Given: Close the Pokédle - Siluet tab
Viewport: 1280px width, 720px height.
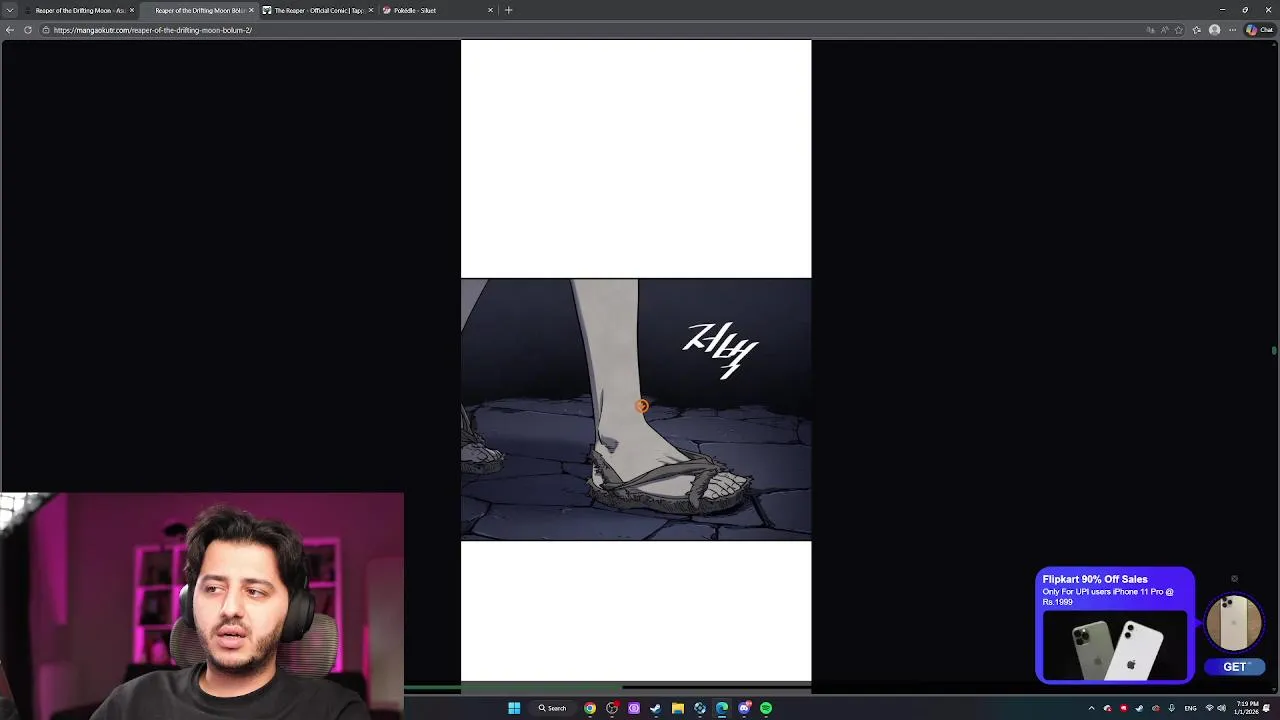Looking at the screenshot, I should coord(490,10).
